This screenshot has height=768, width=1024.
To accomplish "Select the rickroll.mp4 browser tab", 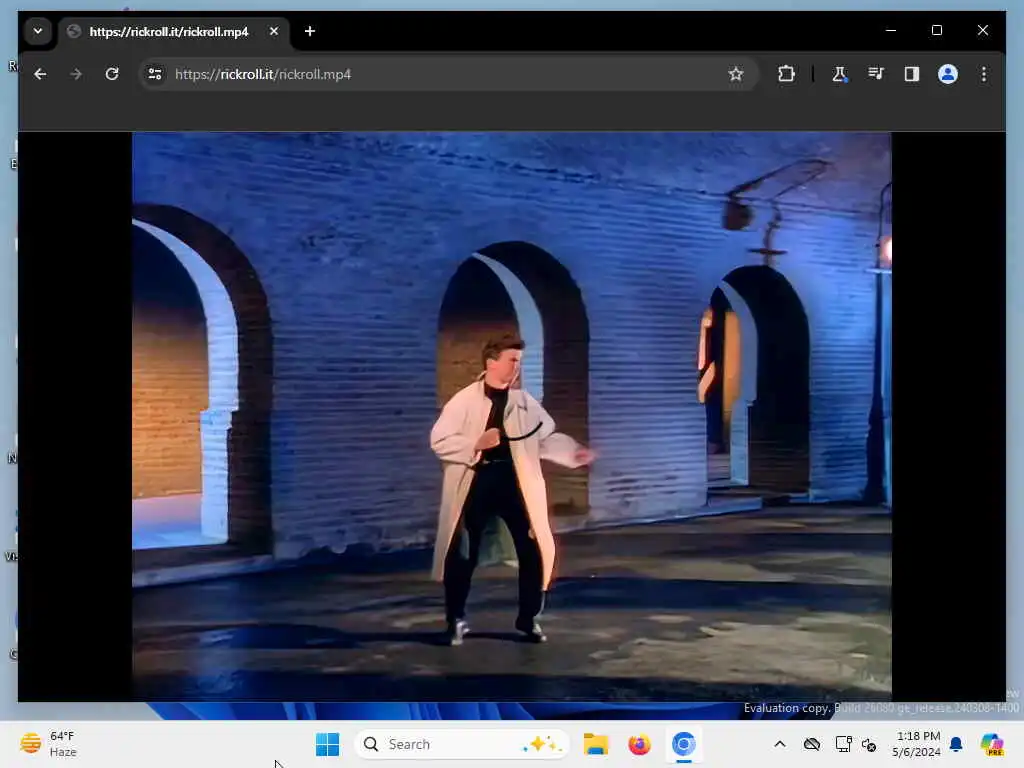I will (175, 31).
